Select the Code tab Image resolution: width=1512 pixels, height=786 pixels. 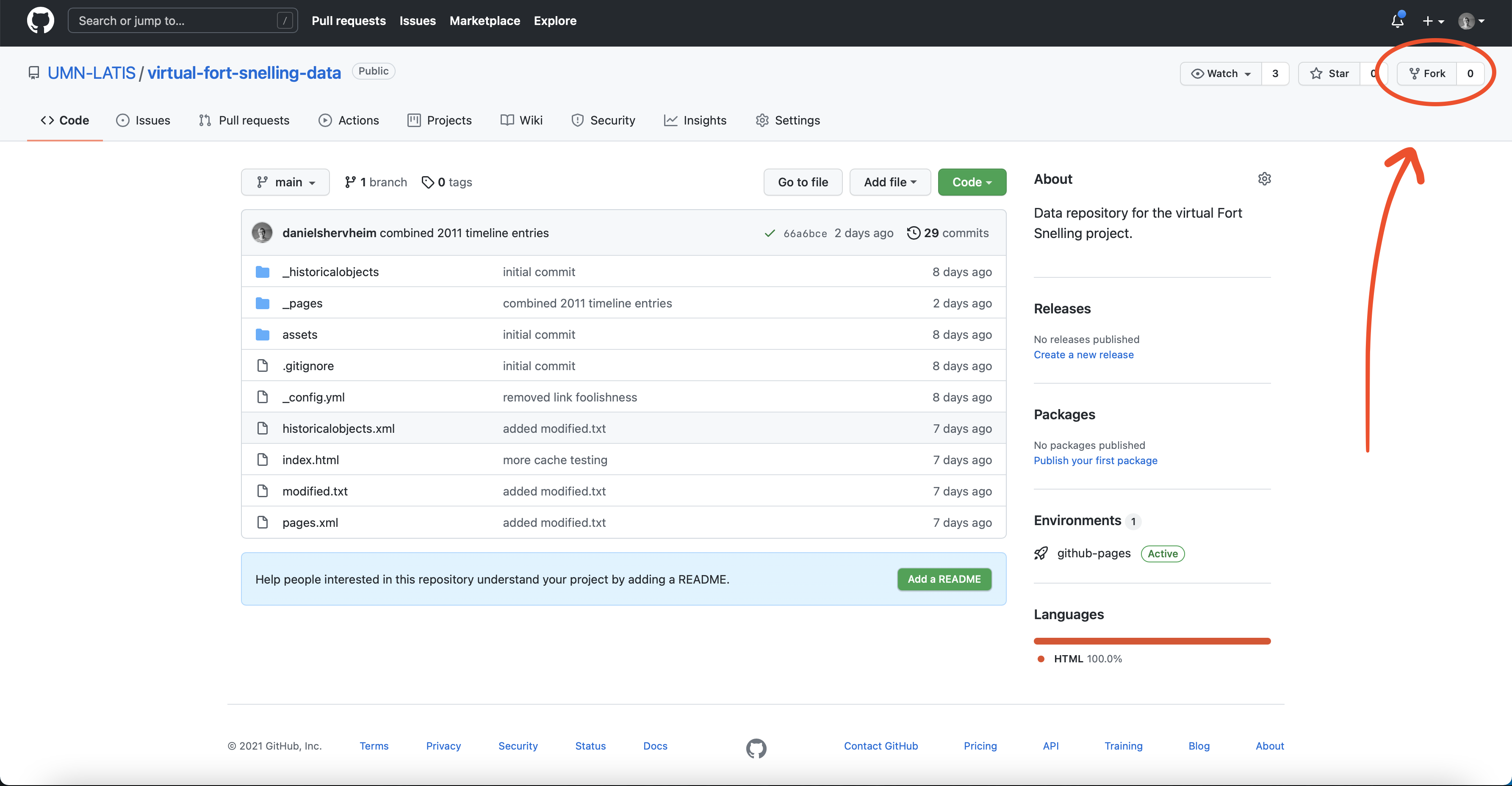64,120
